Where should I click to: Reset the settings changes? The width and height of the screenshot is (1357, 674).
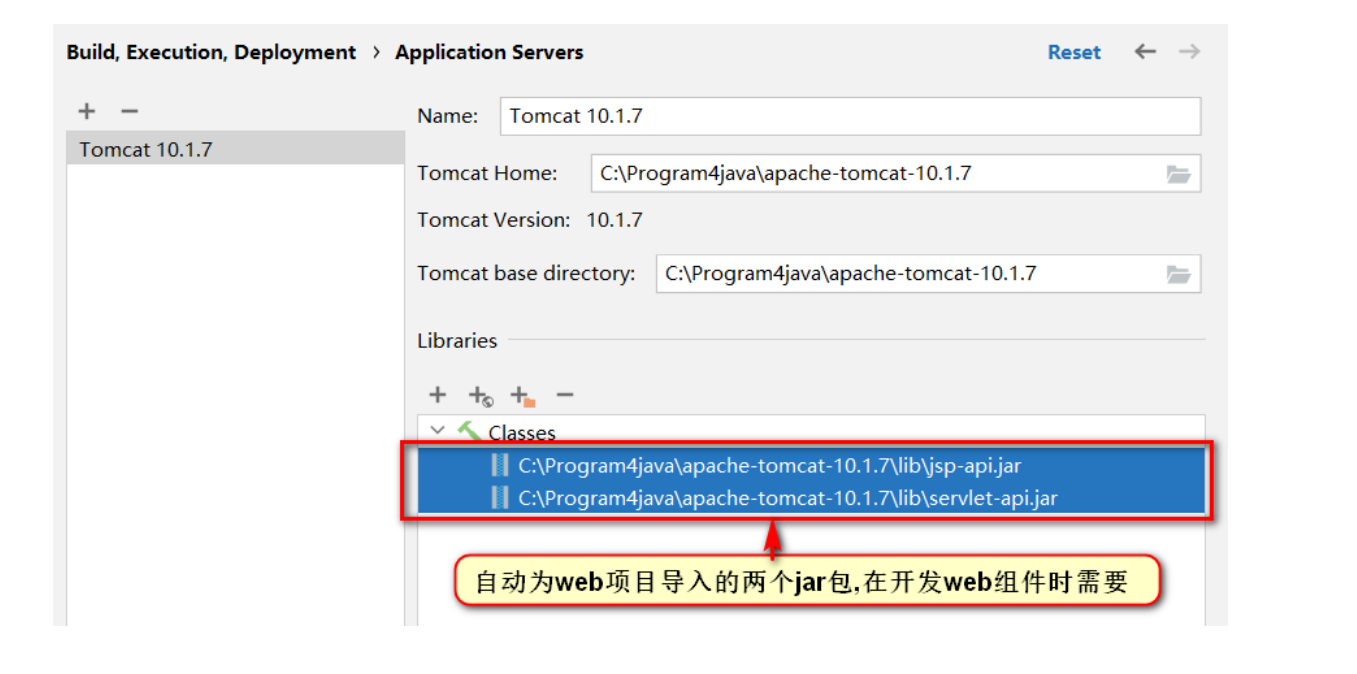pos(1074,52)
